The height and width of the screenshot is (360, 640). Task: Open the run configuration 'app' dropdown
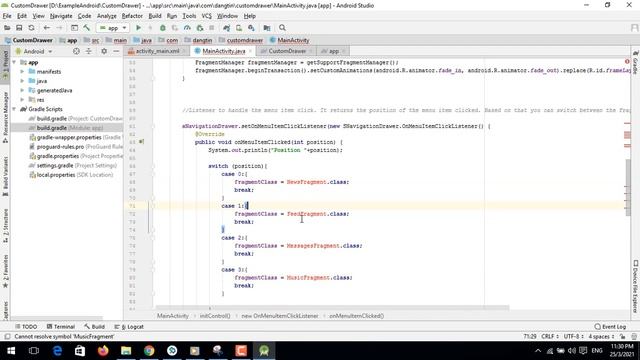[113, 28]
